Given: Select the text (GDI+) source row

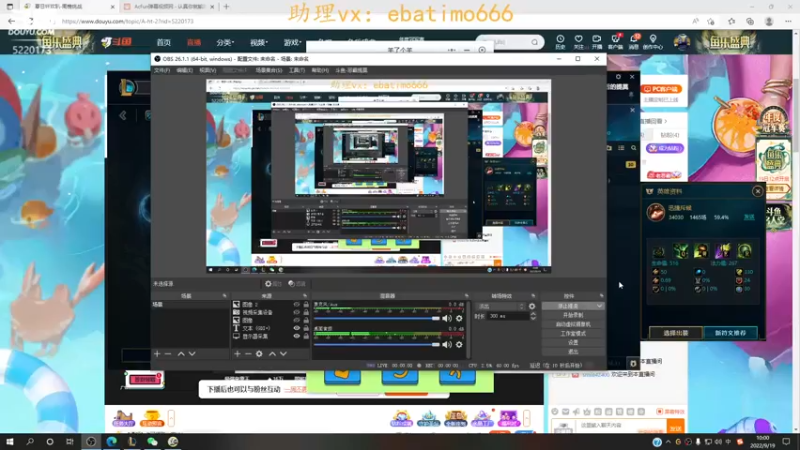Looking at the screenshot, I should pos(270,328).
